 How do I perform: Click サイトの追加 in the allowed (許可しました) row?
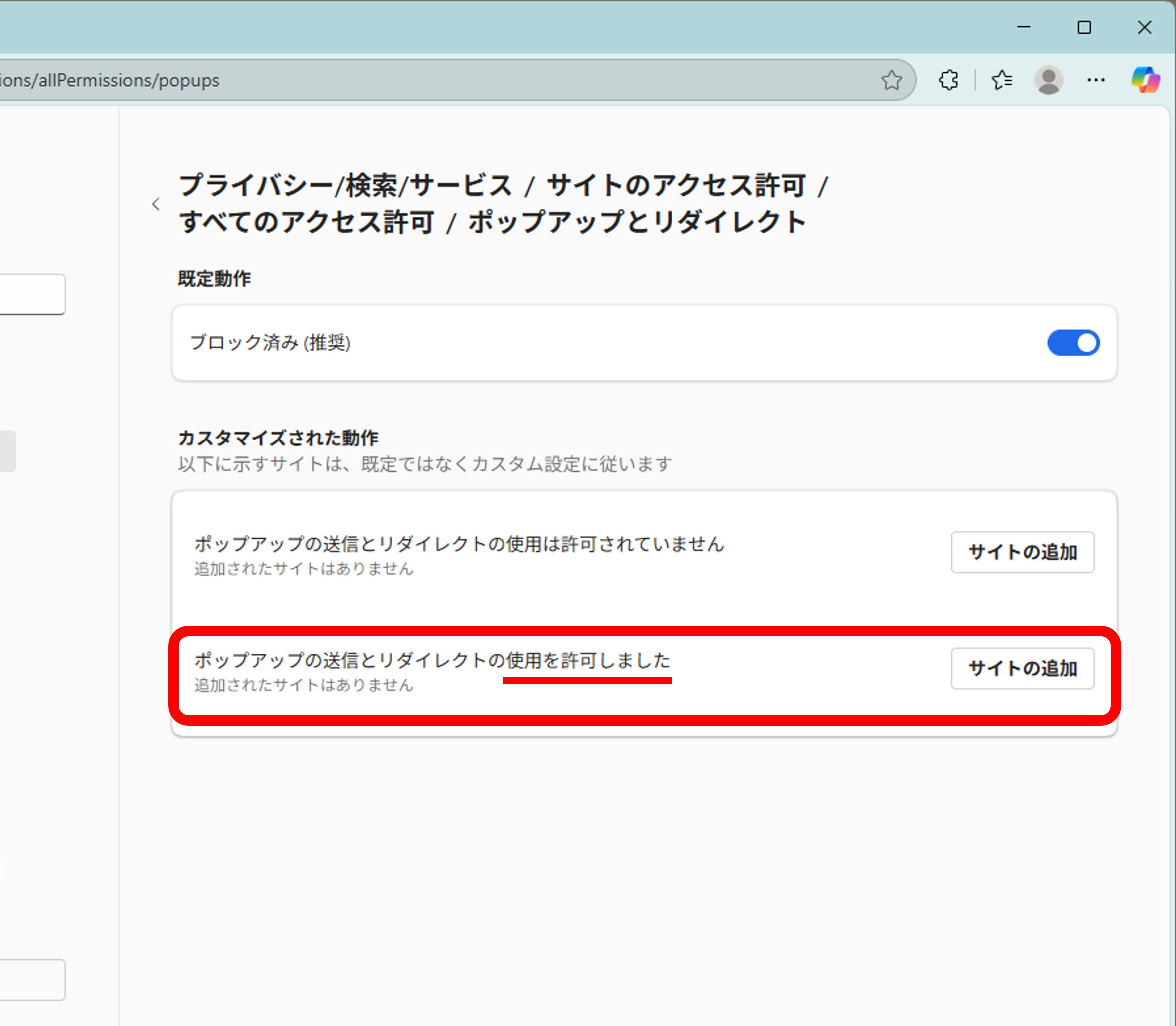click(x=1022, y=668)
